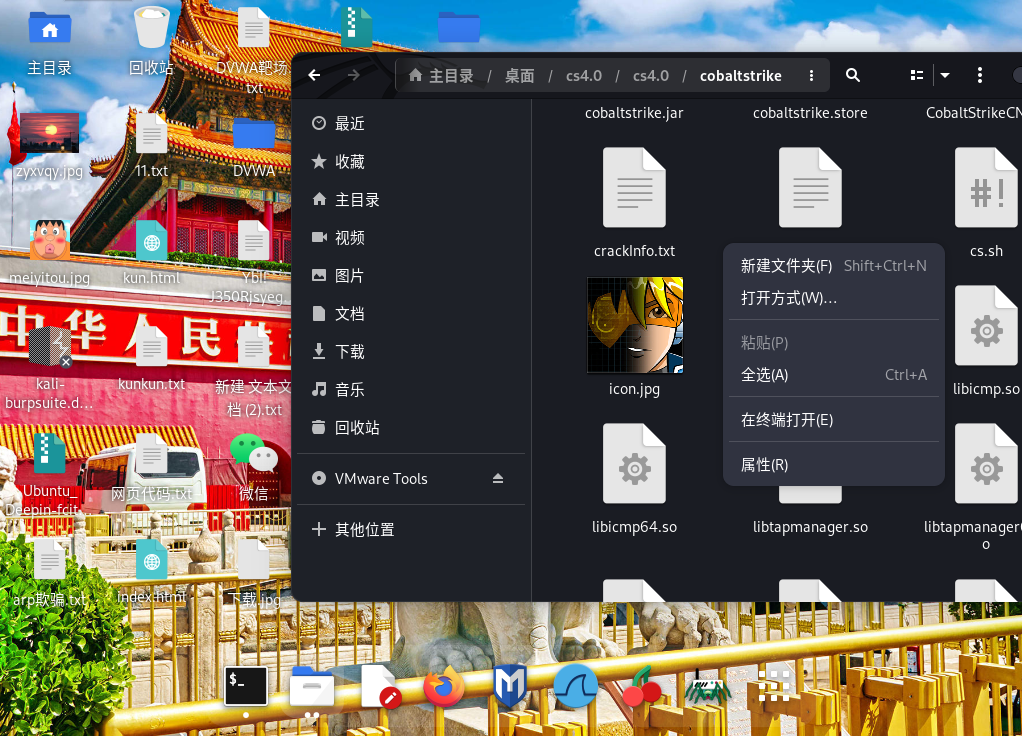
Task: Click the forward navigation arrow
Action: coord(353,76)
